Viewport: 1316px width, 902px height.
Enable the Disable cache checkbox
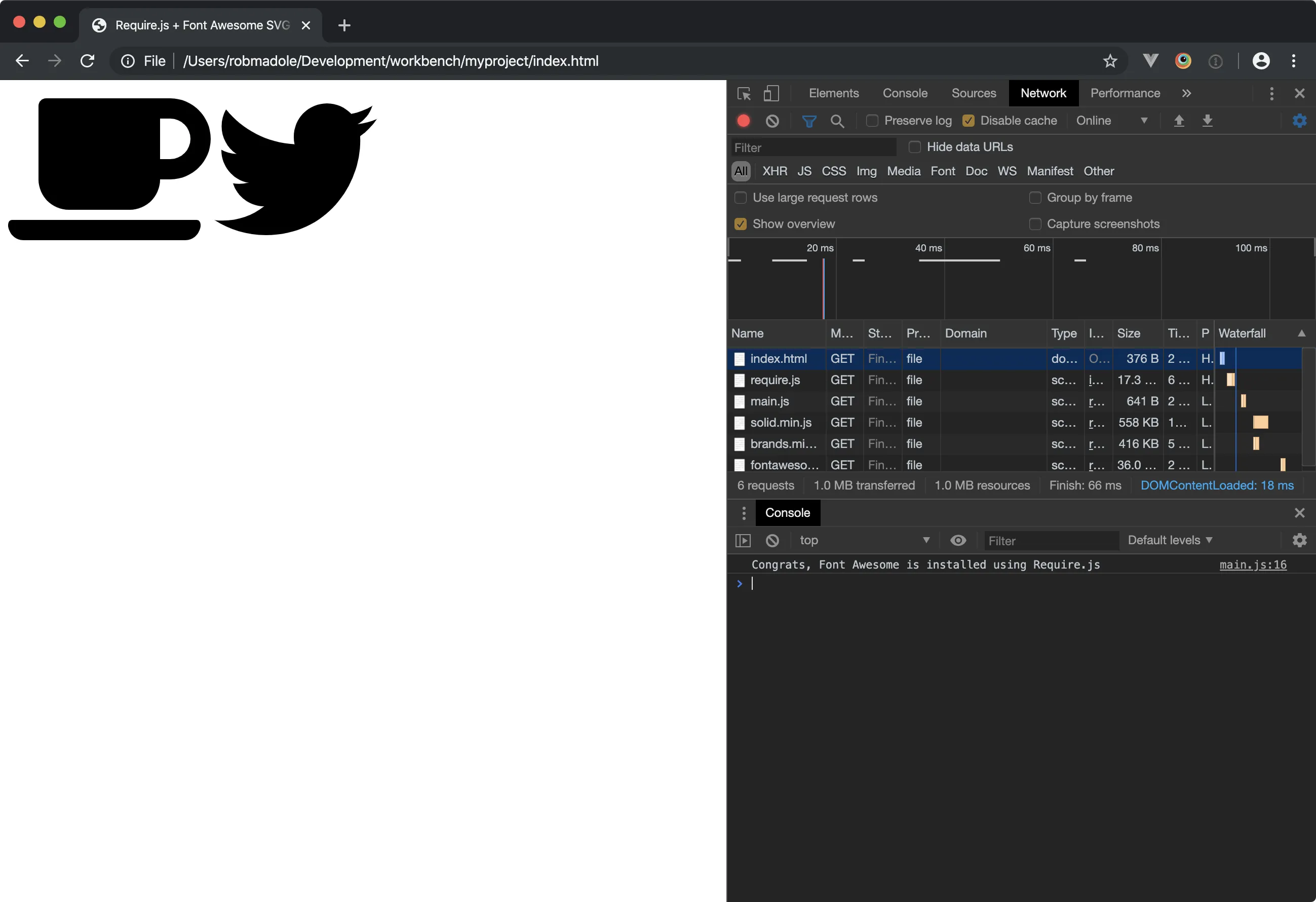[x=966, y=121]
